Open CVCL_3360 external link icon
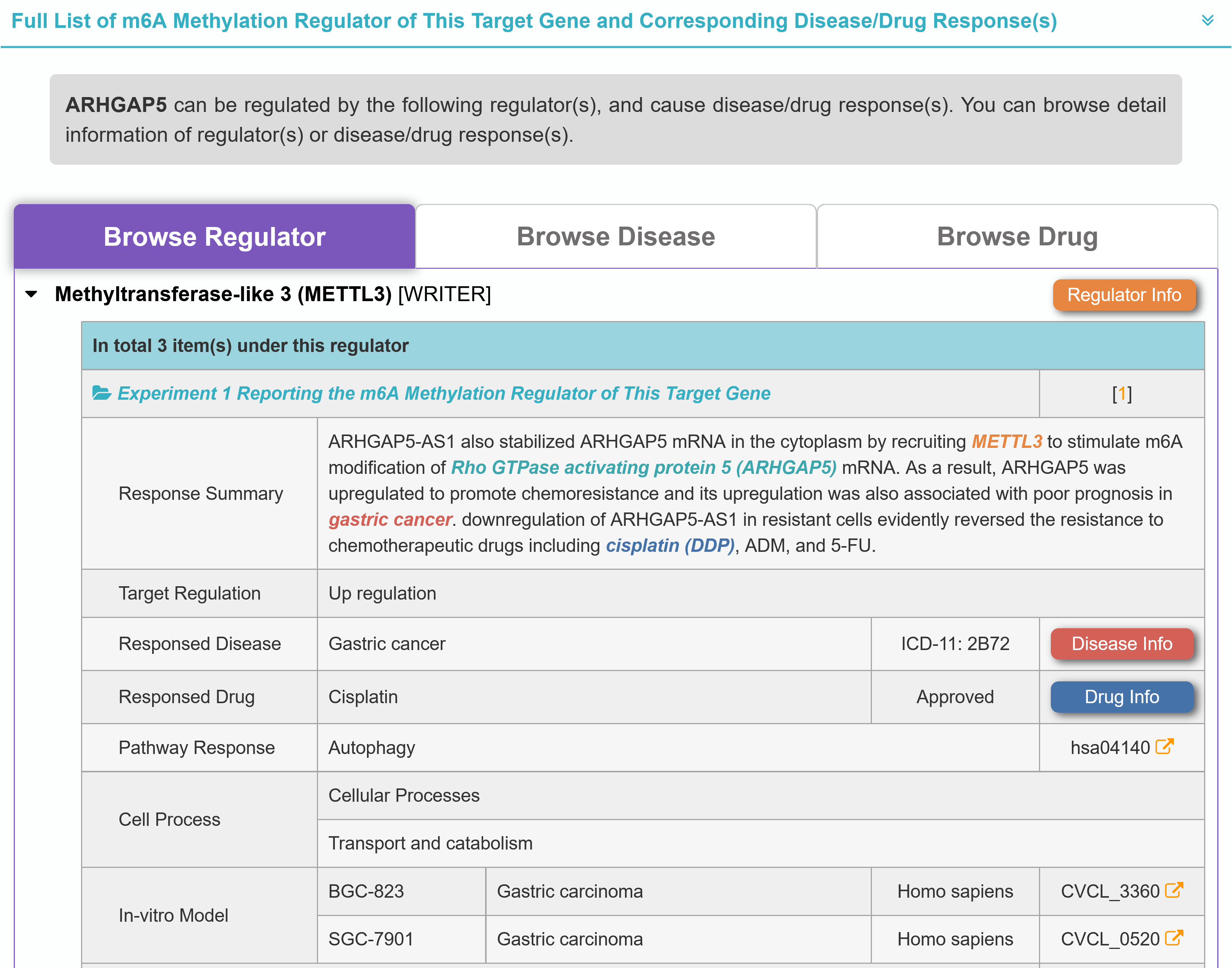Image resolution: width=1232 pixels, height=968 pixels. point(1174,890)
